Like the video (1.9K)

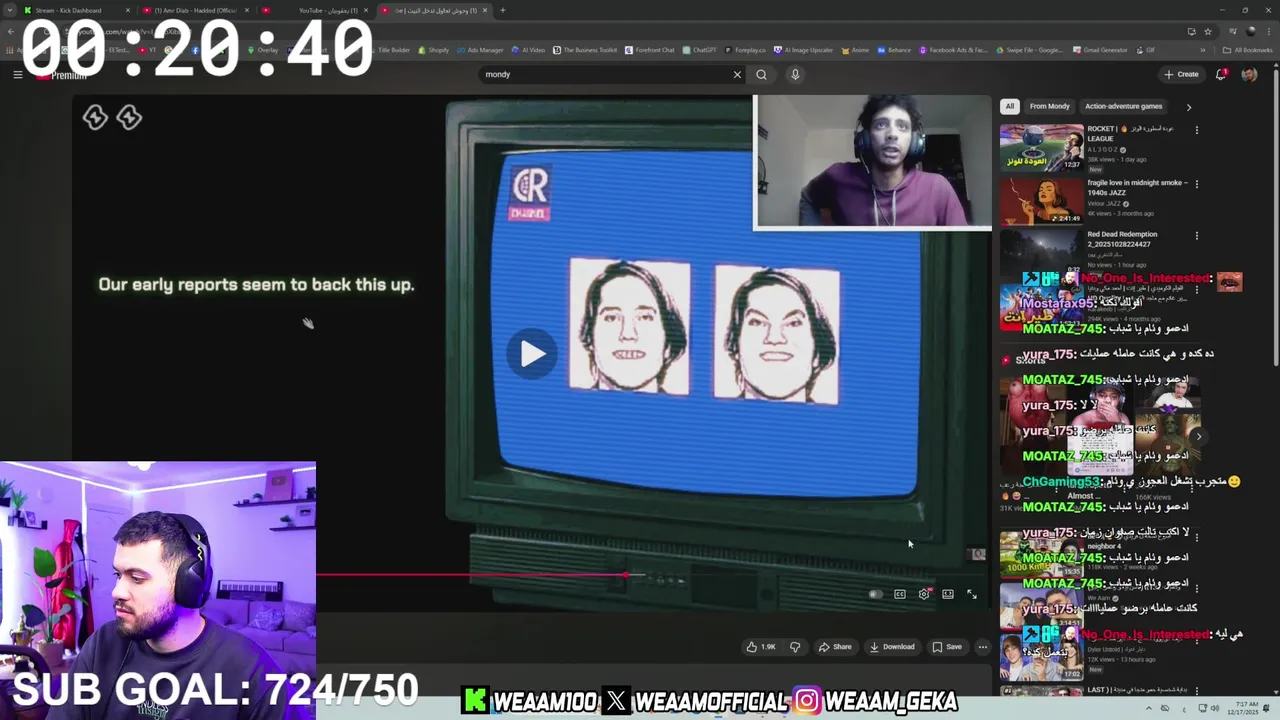pyautogui.click(x=761, y=647)
